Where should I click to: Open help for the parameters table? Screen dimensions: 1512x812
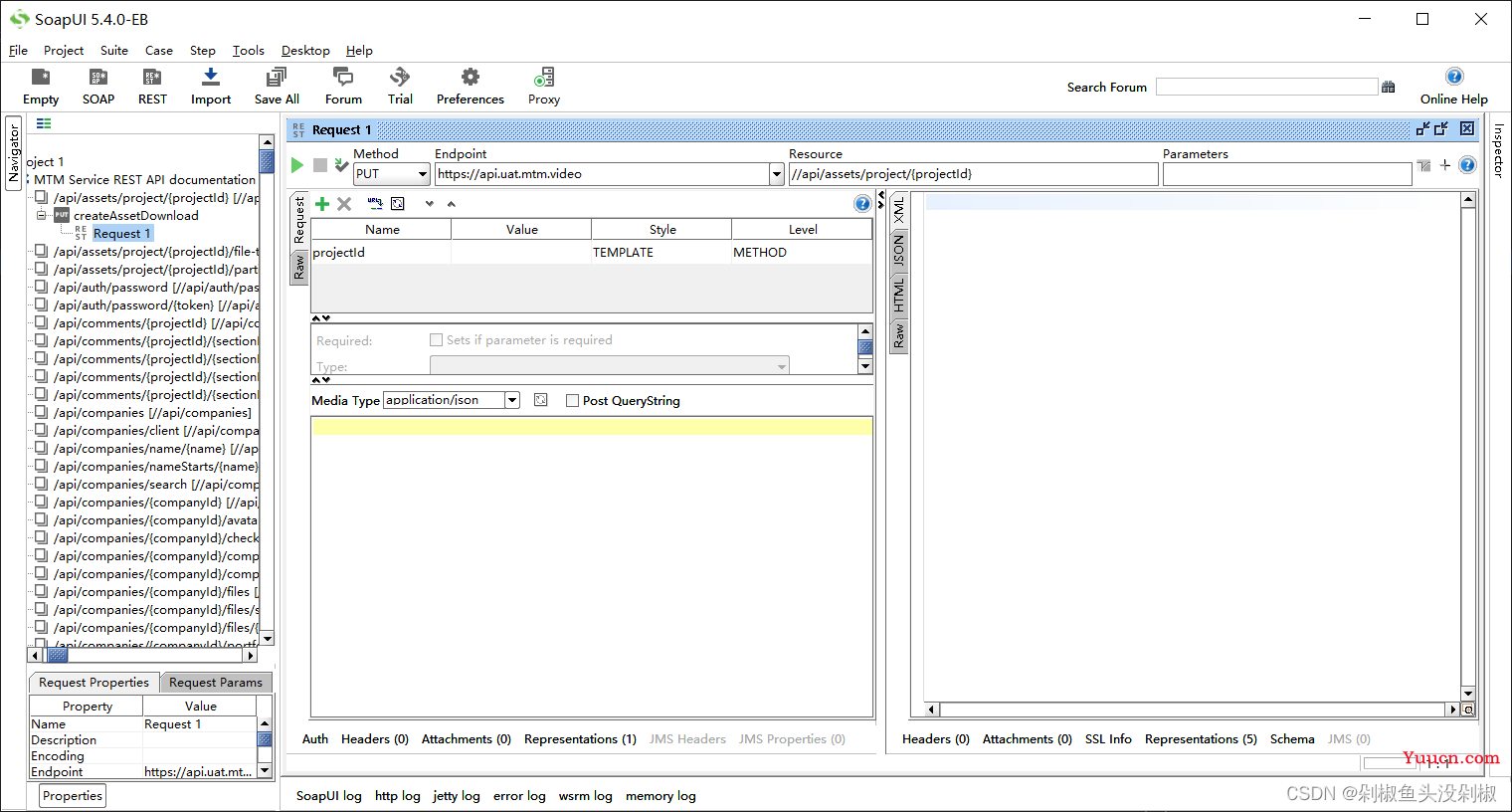pos(862,204)
